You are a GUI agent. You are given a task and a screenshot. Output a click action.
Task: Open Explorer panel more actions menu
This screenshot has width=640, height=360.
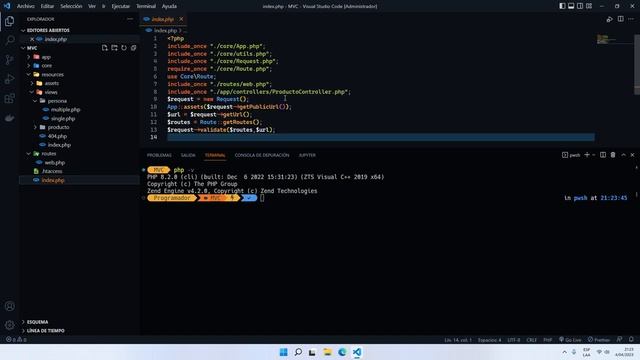pyautogui.click(x=130, y=19)
